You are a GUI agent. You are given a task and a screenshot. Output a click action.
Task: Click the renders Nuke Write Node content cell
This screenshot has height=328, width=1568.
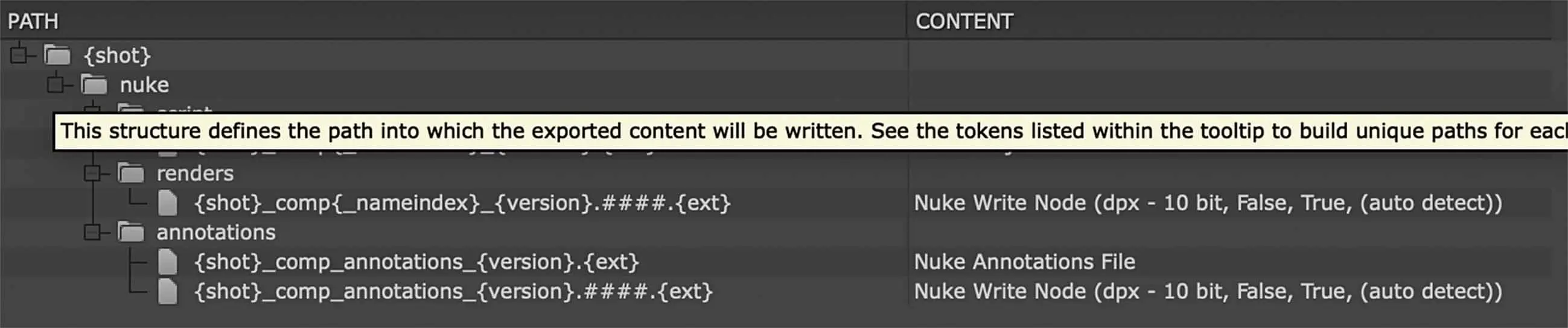(1208, 203)
